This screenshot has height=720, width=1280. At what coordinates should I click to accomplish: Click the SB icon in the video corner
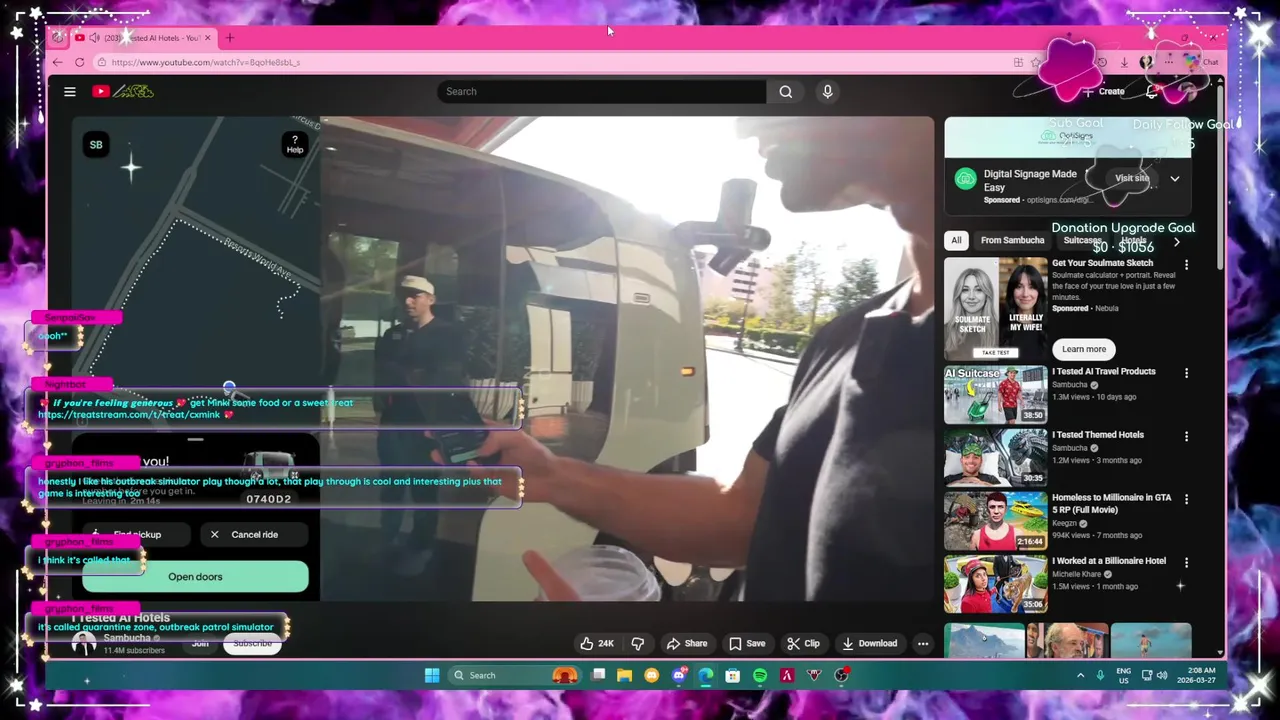96,145
